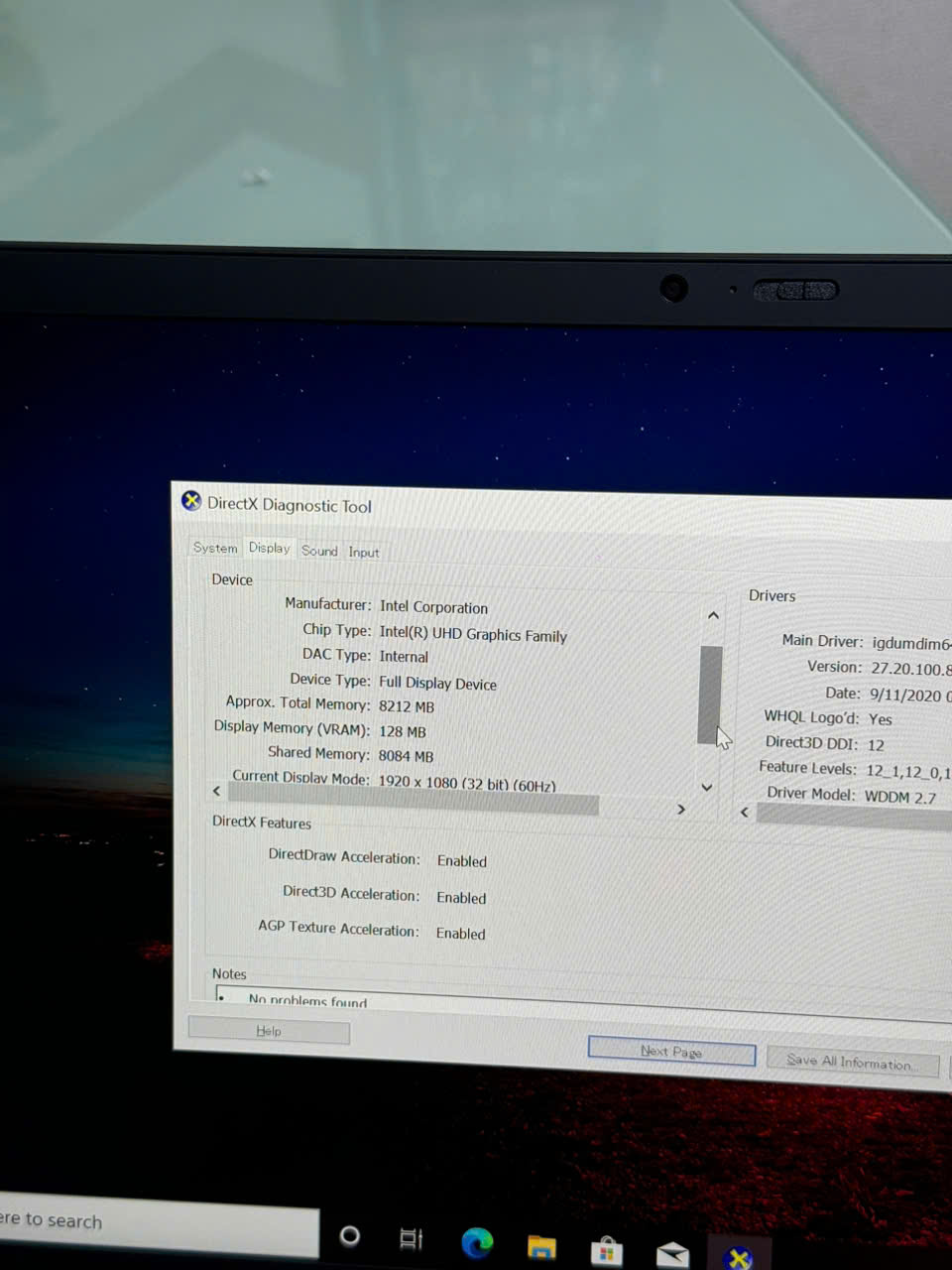This screenshot has width=952, height=1270.
Task: Select 'Full Display Device' device type value
Action: coord(437,683)
